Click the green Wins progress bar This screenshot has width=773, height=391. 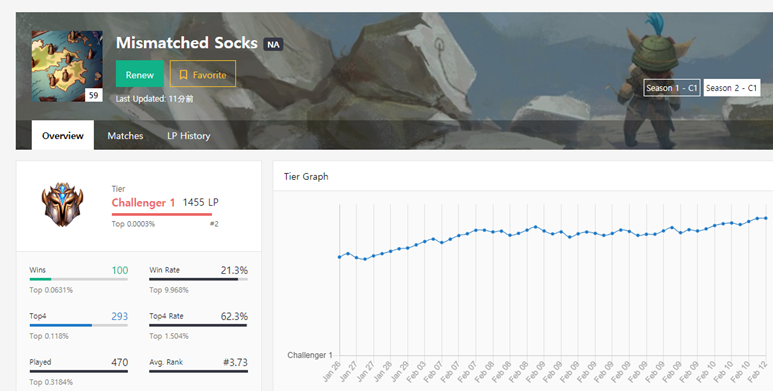point(40,280)
